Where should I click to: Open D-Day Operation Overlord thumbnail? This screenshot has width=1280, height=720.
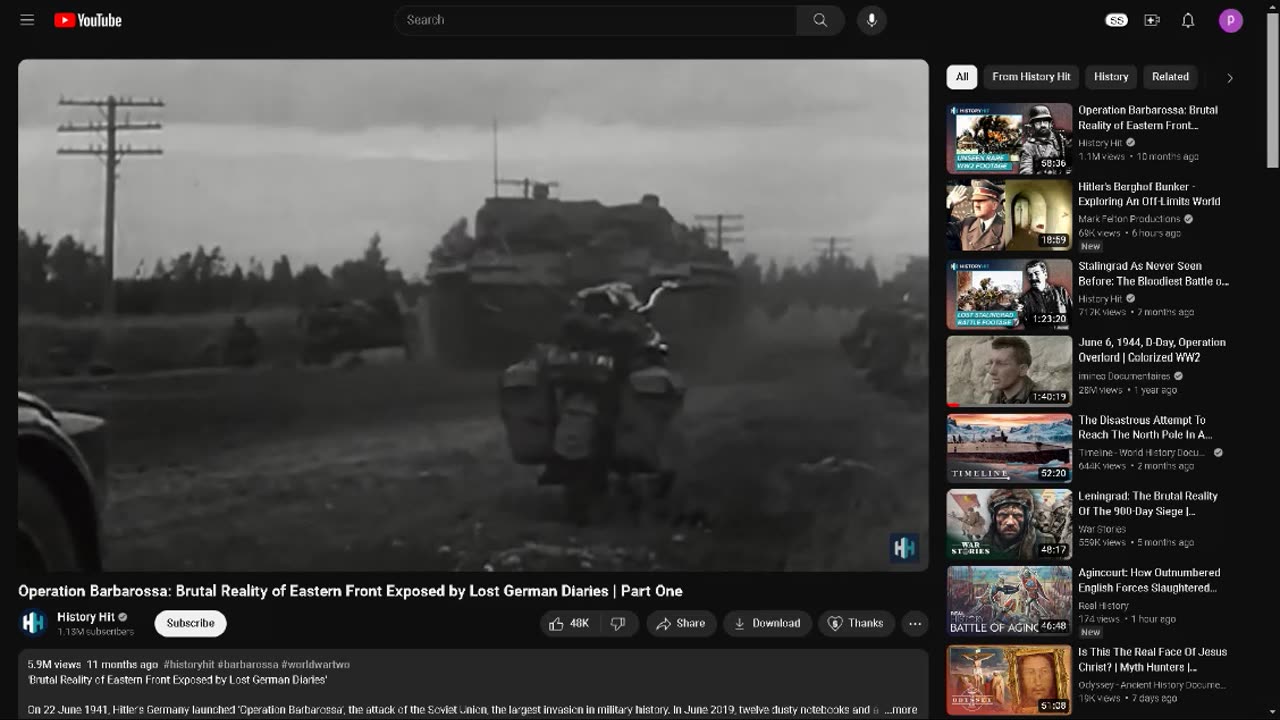1009,371
